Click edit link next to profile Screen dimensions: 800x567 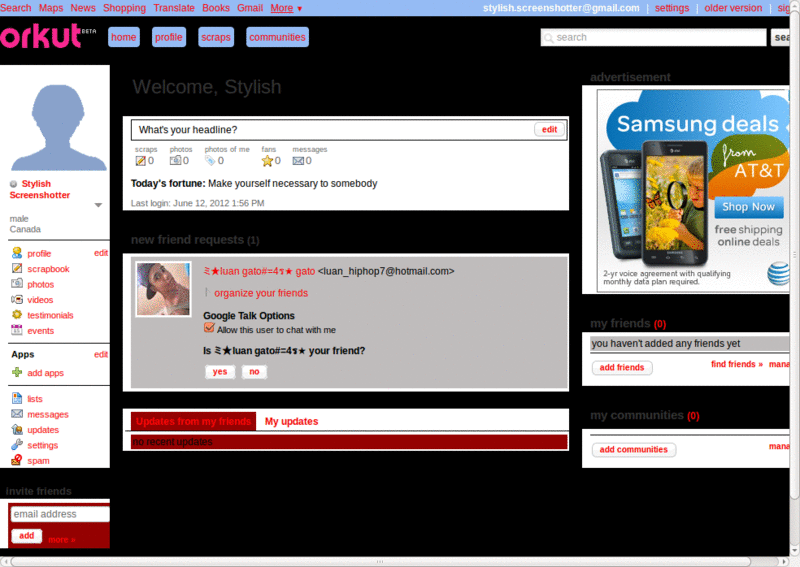coord(101,253)
